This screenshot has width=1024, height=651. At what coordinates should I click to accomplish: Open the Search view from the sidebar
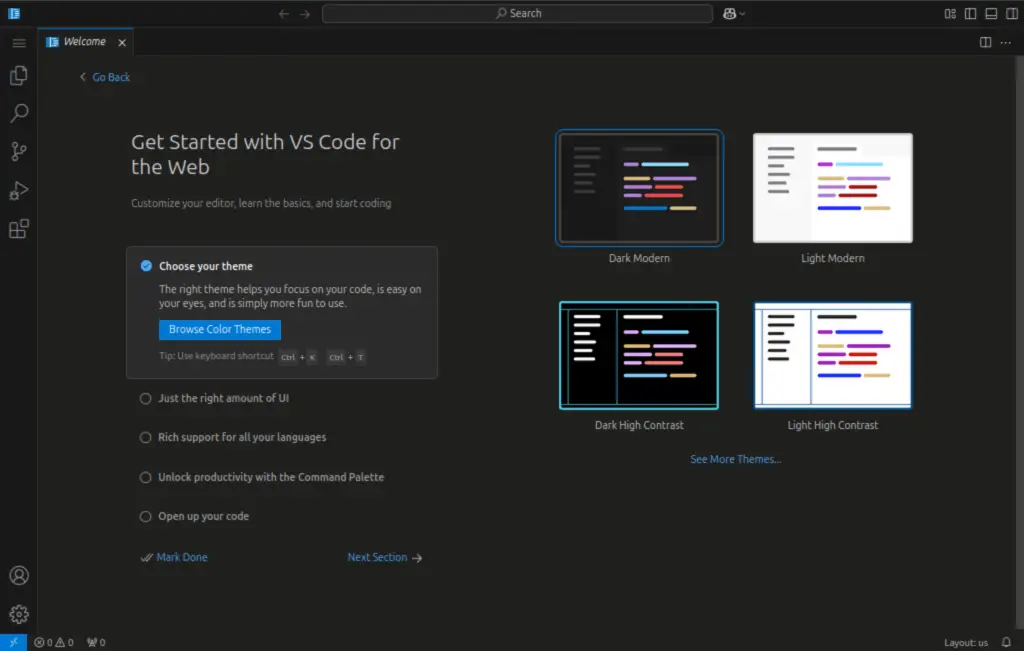point(18,113)
